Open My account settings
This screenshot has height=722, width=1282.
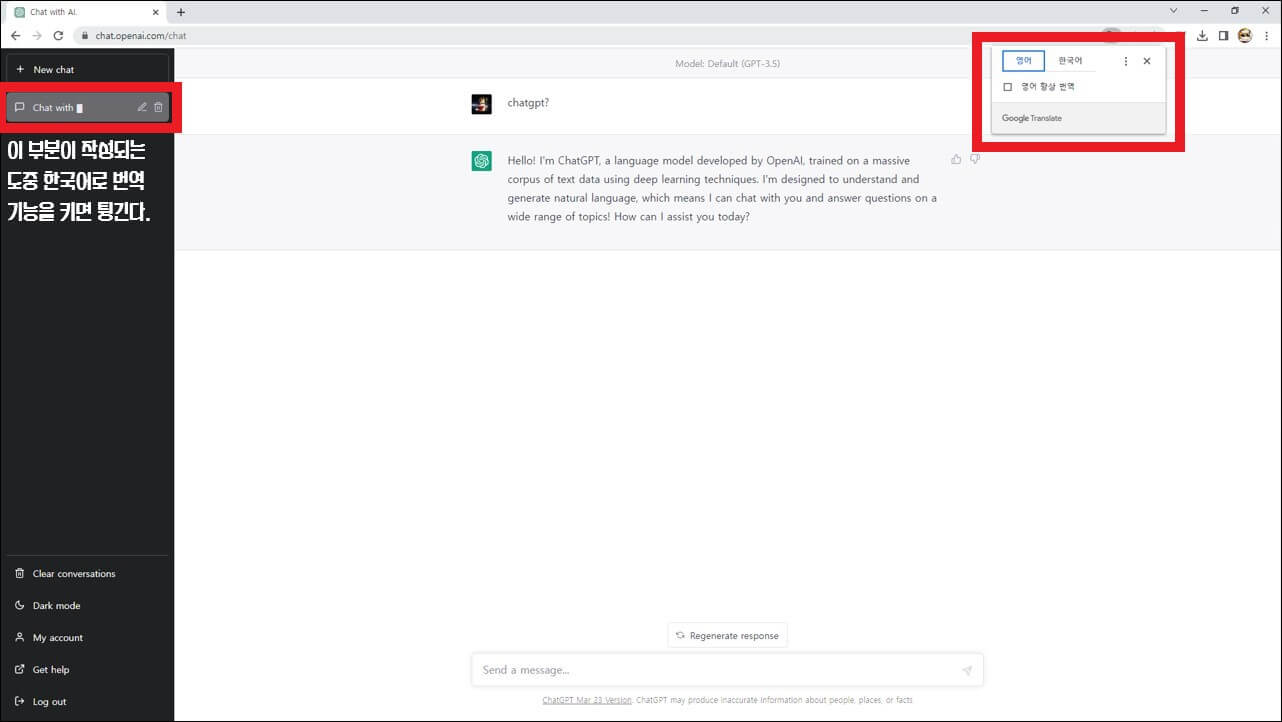(87, 638)
